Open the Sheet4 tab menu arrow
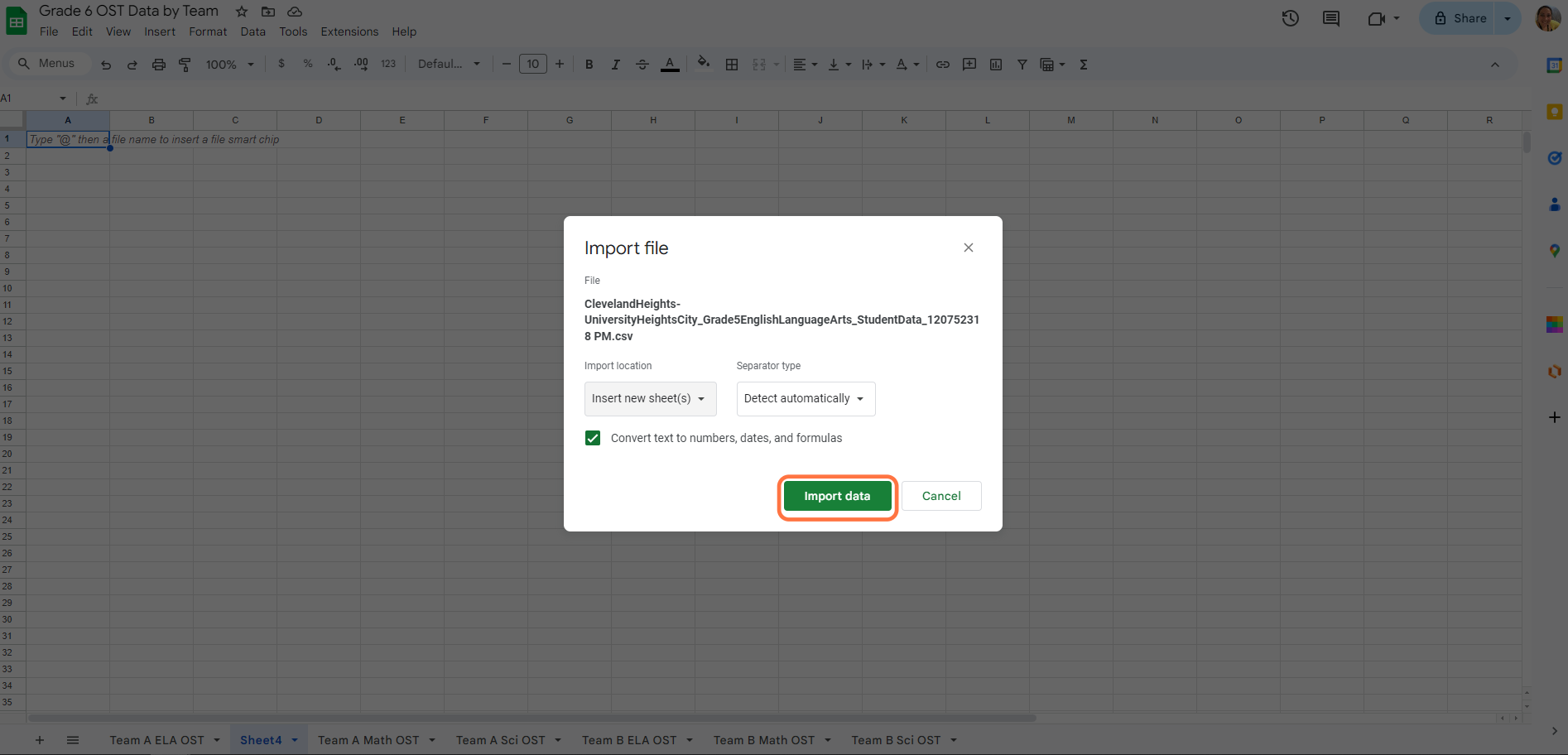Screen dimensions: 1568x755 295,740
